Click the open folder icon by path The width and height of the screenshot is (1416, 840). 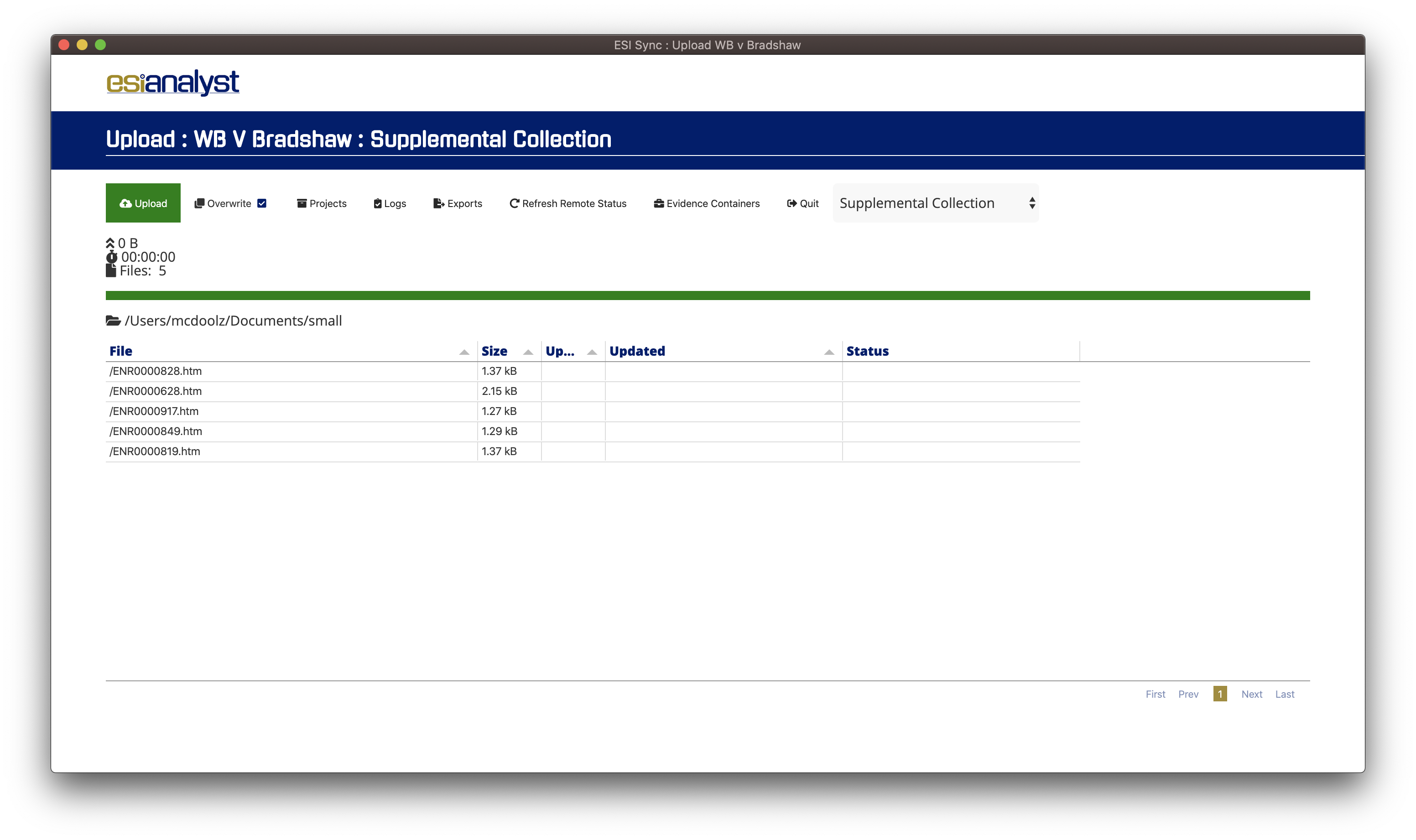pyautogui.click(x=113, y=321)
